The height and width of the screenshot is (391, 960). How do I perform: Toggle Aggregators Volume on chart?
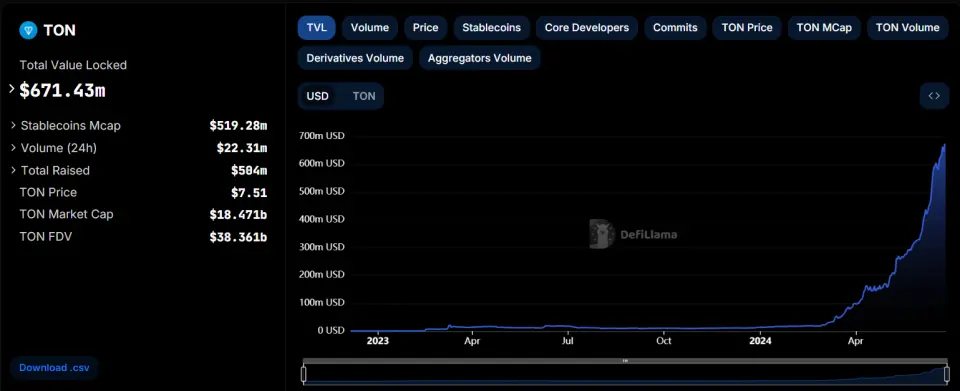tap(479, 58)
